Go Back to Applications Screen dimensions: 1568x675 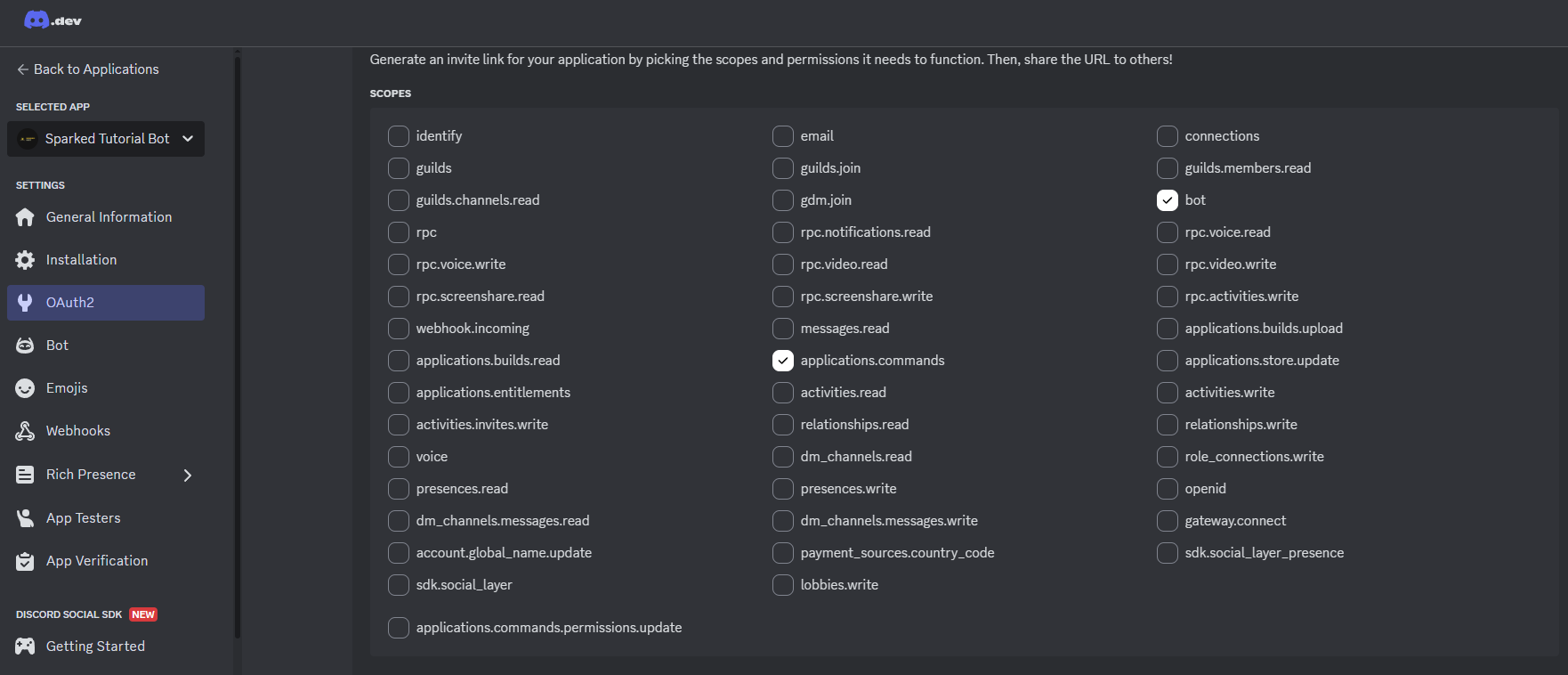click(87, 69)
